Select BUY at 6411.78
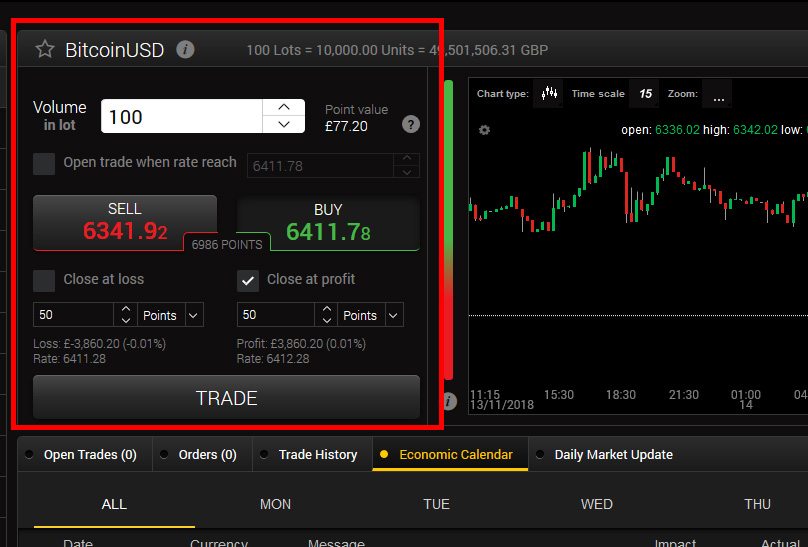Viewport: 808px width, 547px height. pyautogui.click(x=328, y=223)
